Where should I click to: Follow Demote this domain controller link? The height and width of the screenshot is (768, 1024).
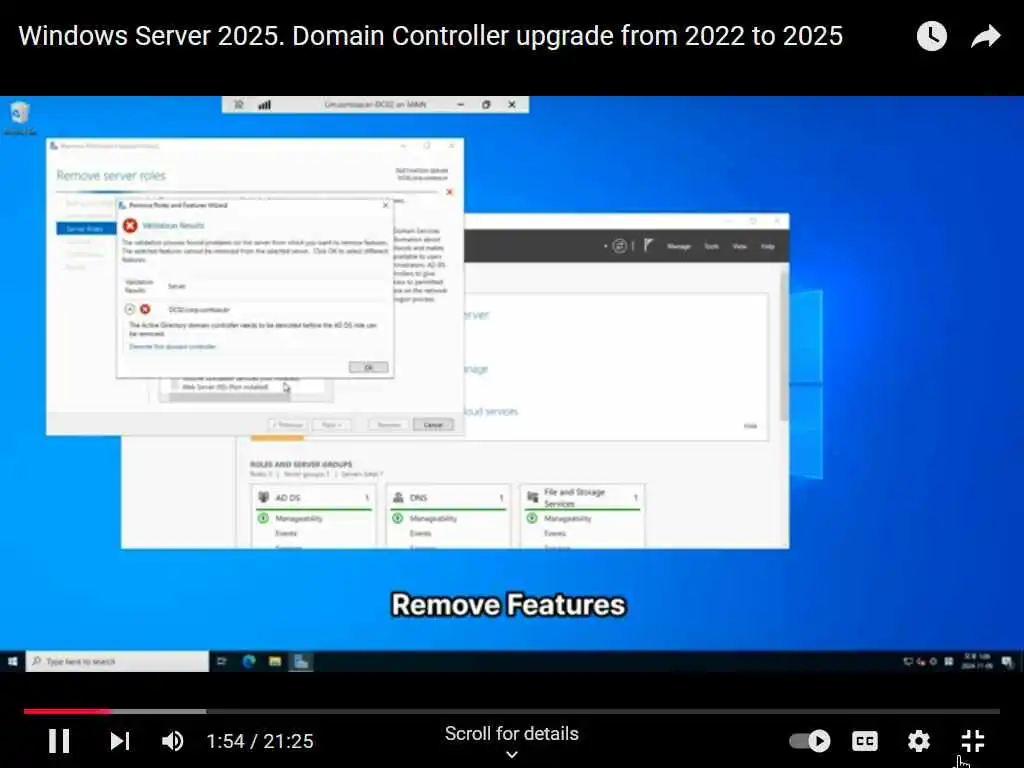pyautogui.click(x=172, y=347)
